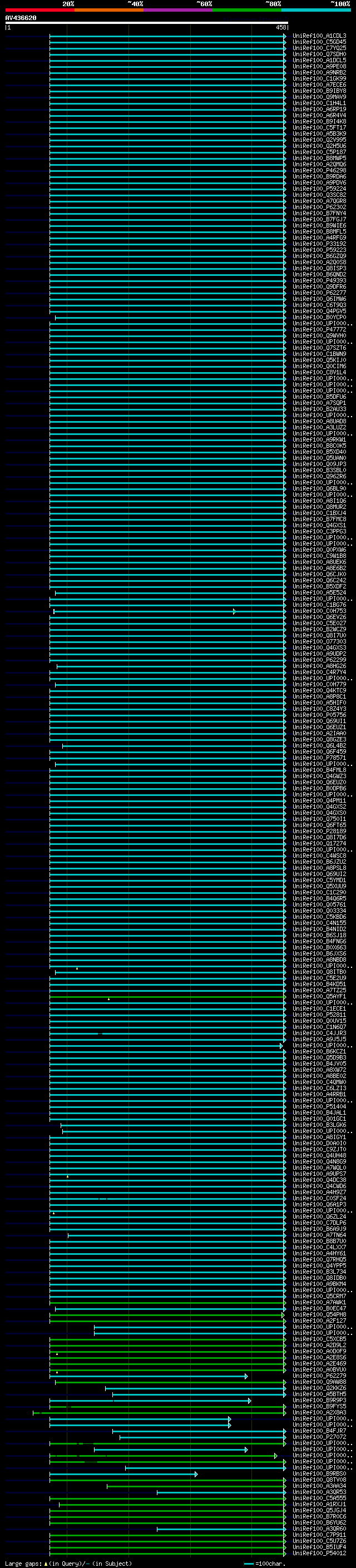Screen dimensions: 356x1568
Task: Select the query name AV436620
Action: click(21, 18)
